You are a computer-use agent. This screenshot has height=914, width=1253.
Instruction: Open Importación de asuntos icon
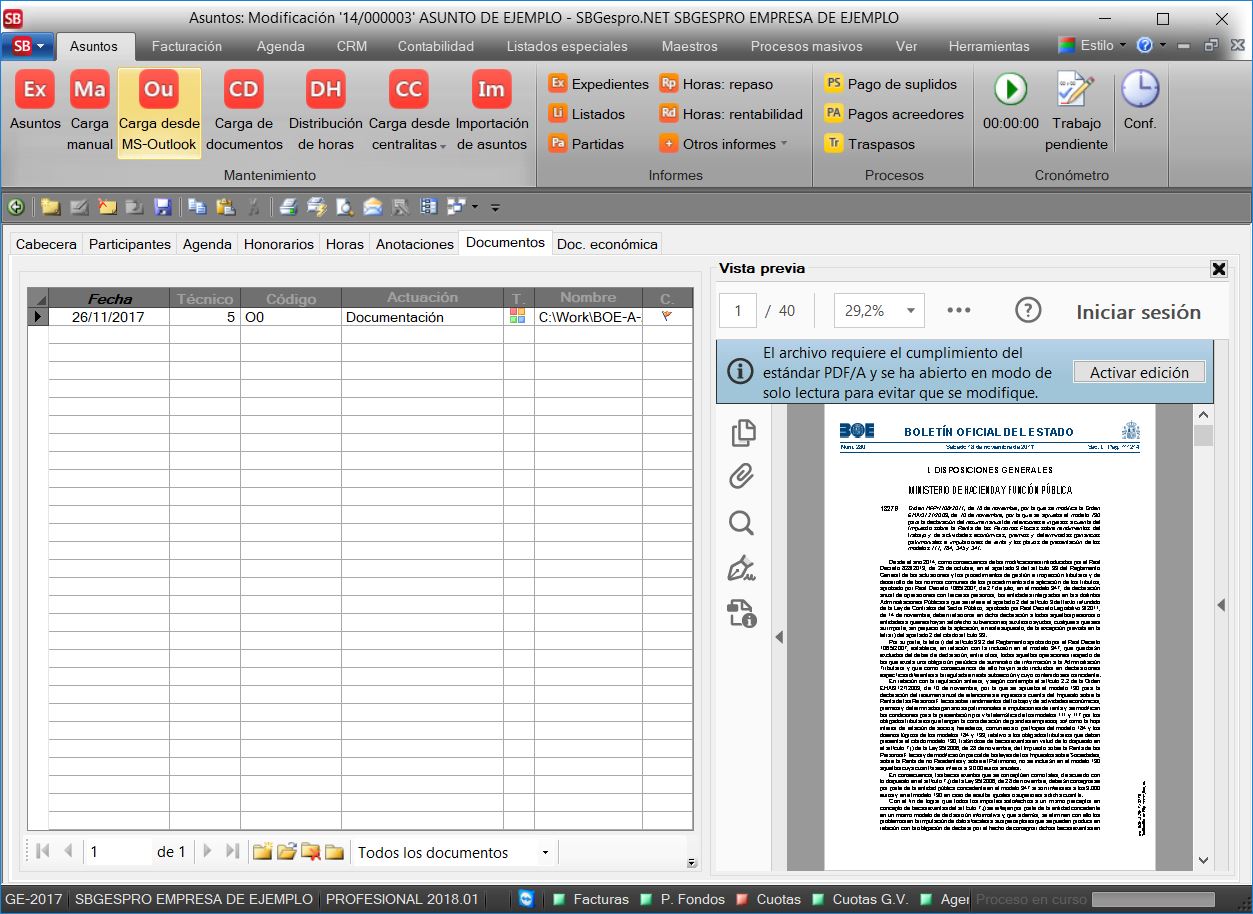491,90
